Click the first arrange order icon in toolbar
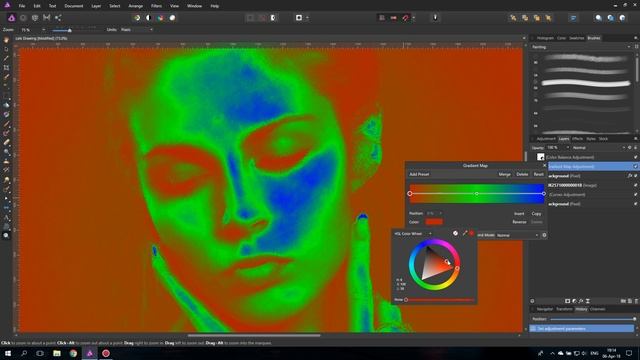Screen dimensions: 640x360 coord(513,18)
